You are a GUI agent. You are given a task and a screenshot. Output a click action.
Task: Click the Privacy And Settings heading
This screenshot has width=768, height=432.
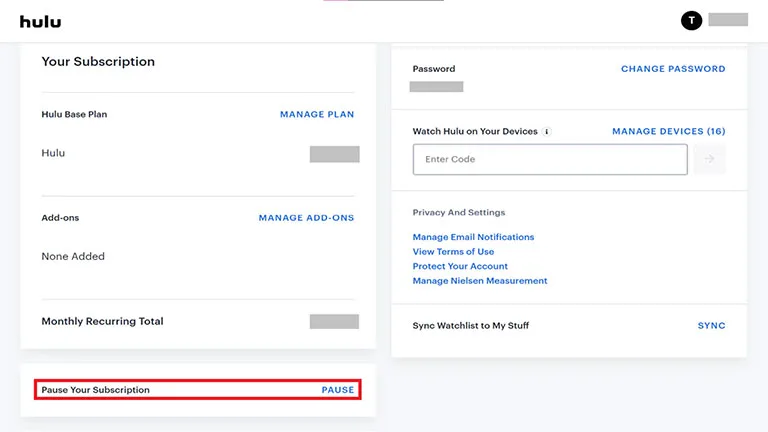pos(458,213)
